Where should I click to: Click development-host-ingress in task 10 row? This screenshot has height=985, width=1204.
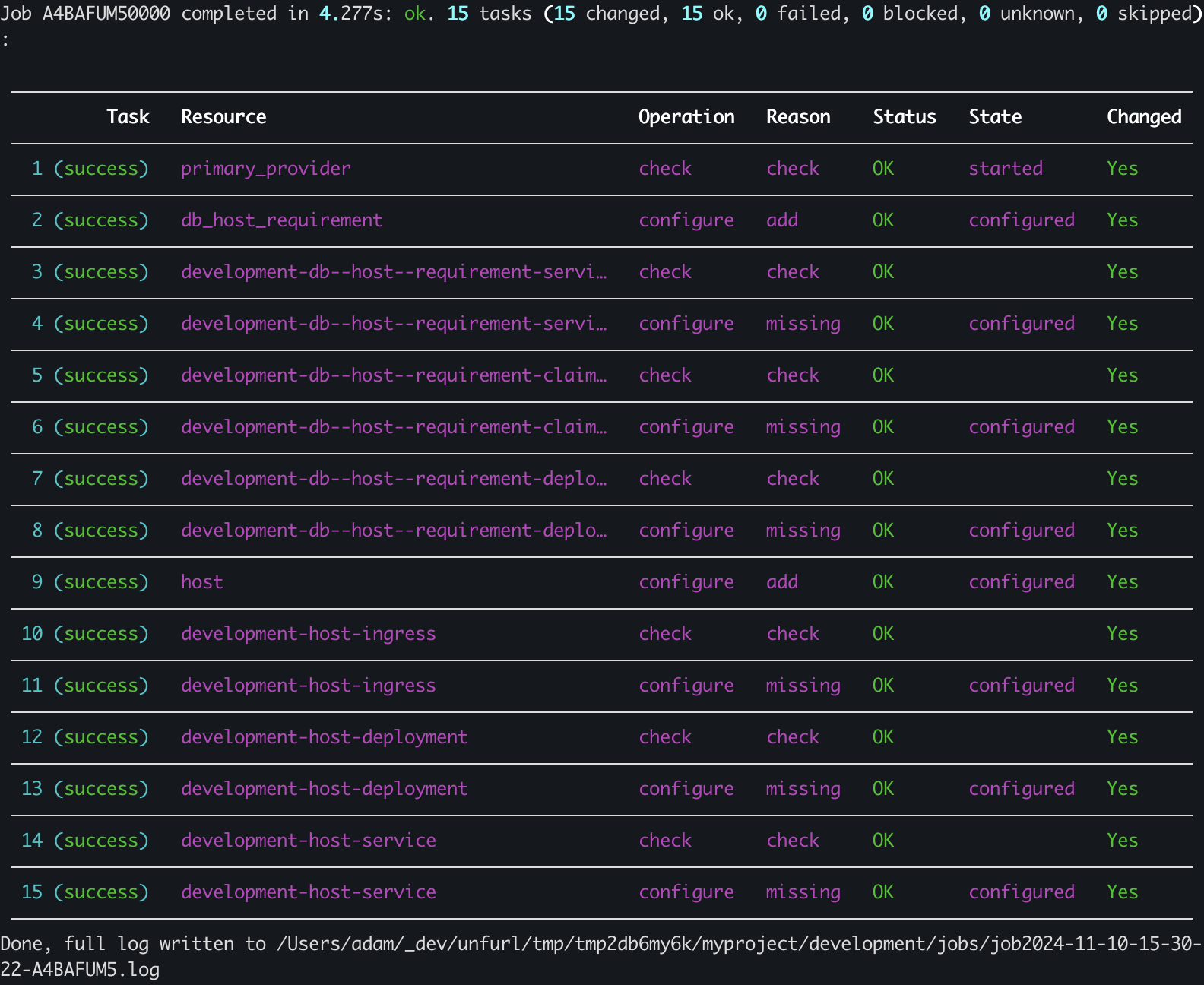click(309, 634)
